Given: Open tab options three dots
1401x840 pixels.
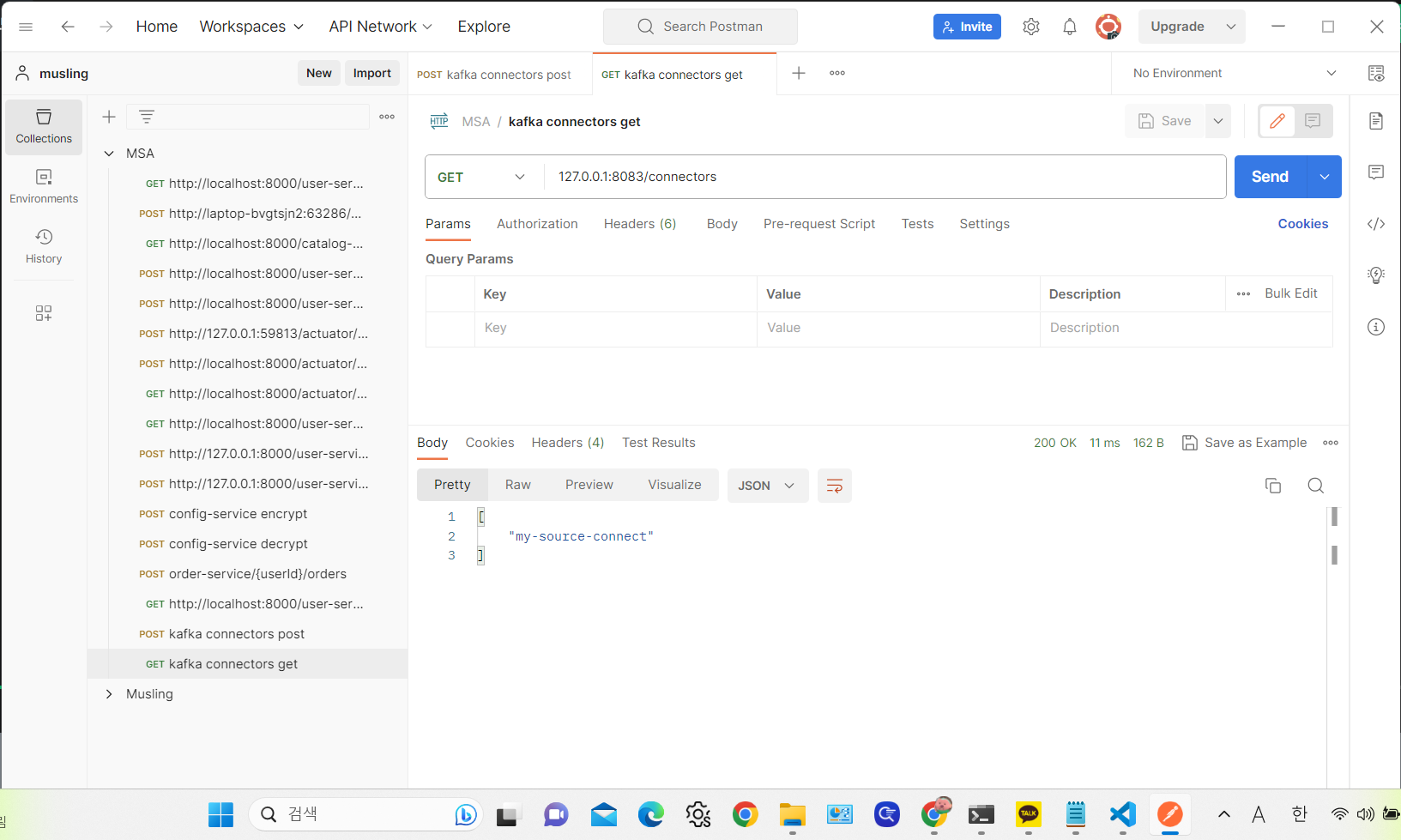Looking at the screenshot, I should [837, 73].
